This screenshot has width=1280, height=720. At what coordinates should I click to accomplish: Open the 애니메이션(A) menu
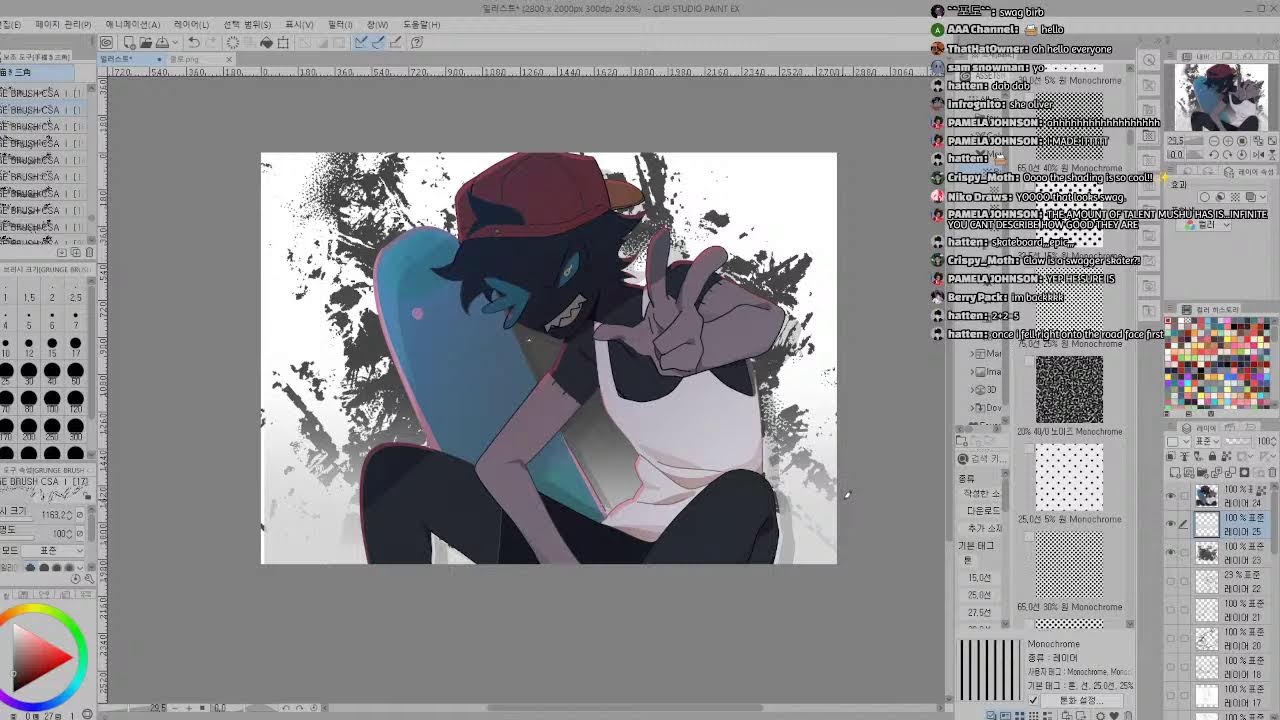pos(132,24)
